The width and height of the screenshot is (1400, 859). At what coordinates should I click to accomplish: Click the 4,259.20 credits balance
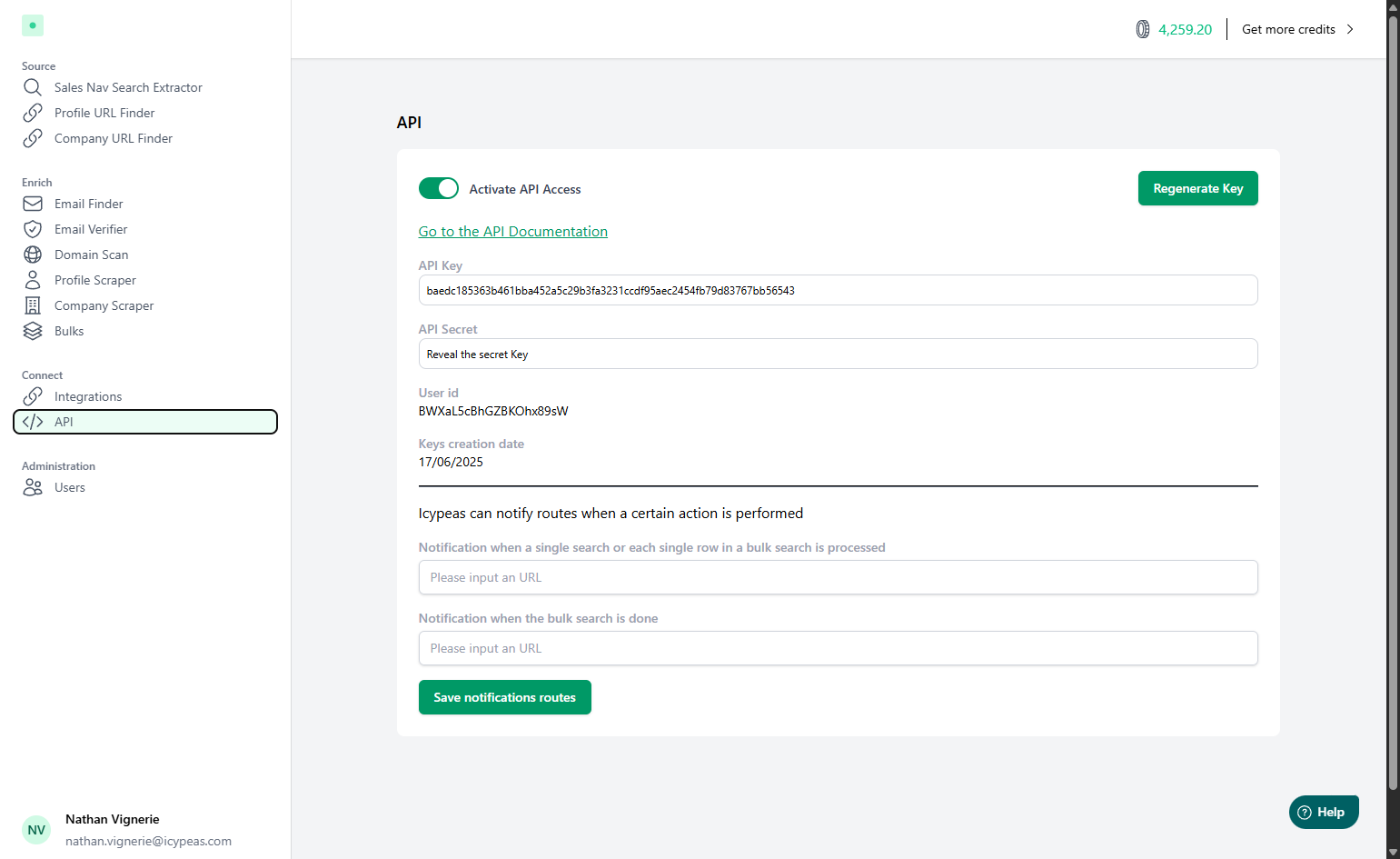click(1185, 29)
